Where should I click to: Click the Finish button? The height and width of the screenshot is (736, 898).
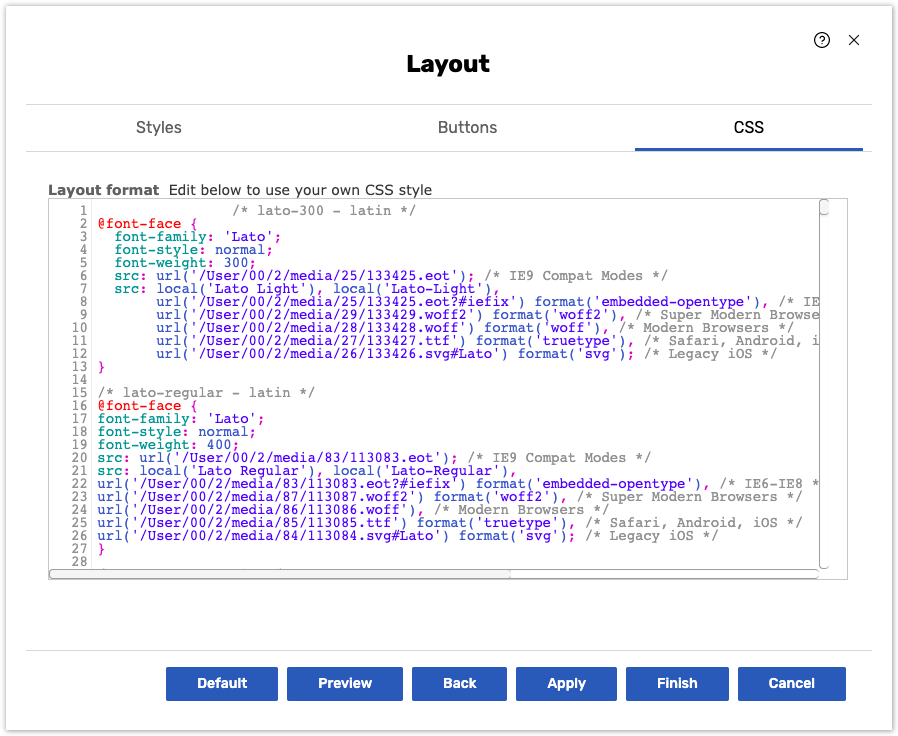click(677, 683)
